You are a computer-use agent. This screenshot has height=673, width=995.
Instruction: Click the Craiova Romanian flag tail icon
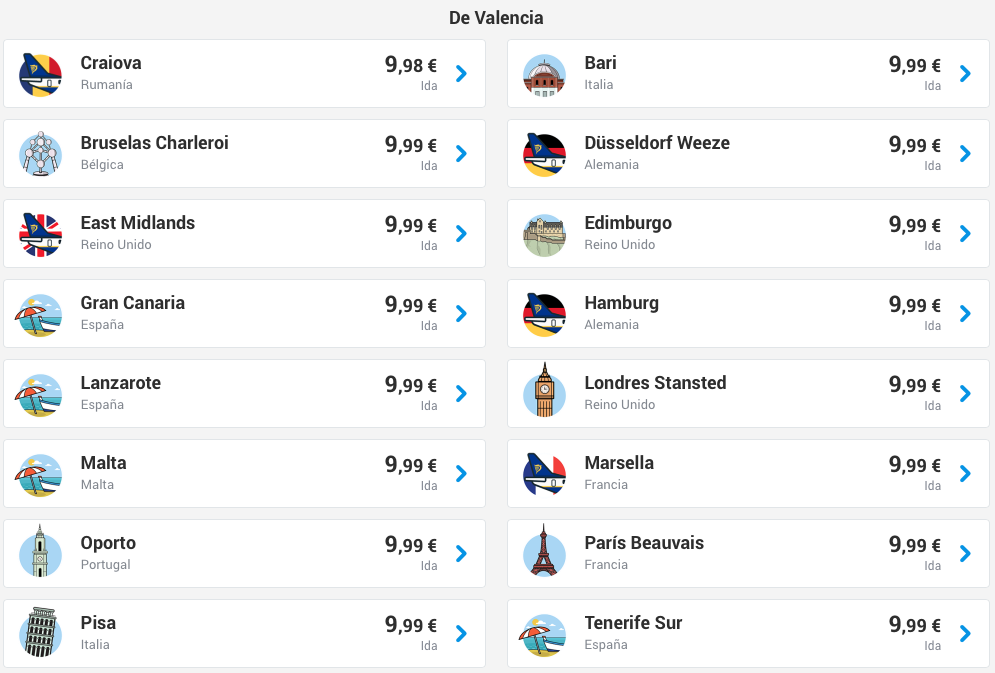click(40, 75)
